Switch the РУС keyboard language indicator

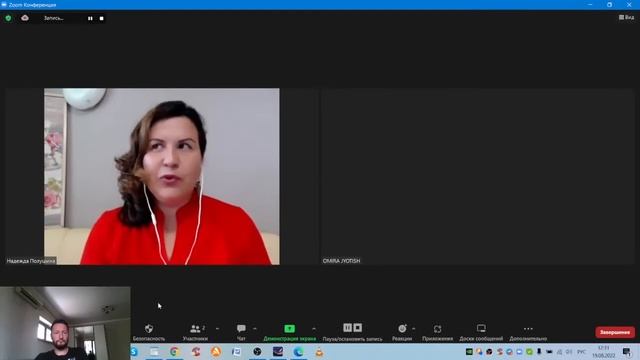pos(581,351)
